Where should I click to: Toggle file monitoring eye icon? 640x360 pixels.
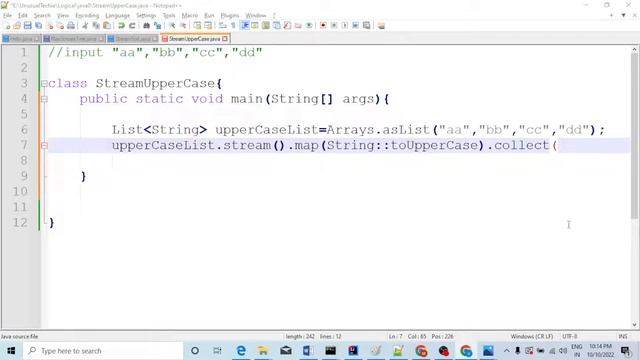pos(309,25)
